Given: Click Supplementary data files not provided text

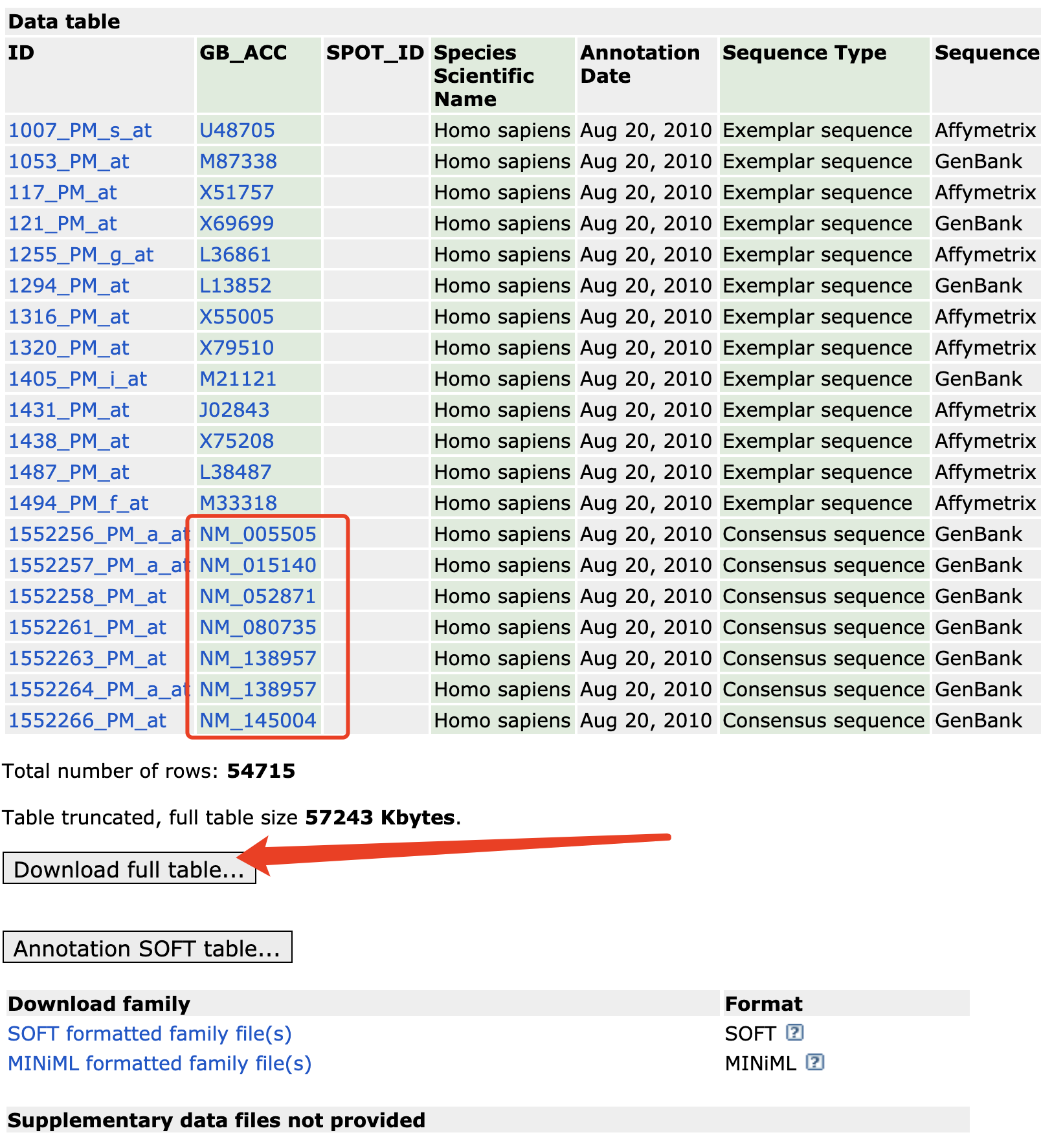Looking at the screenshot, I should click(x=216, y=1121).
